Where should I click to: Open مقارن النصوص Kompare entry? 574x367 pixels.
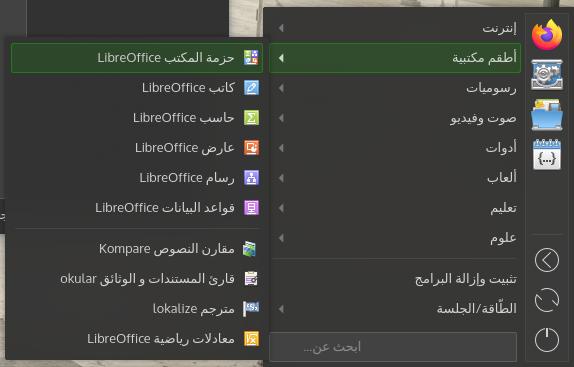(137, 249)
